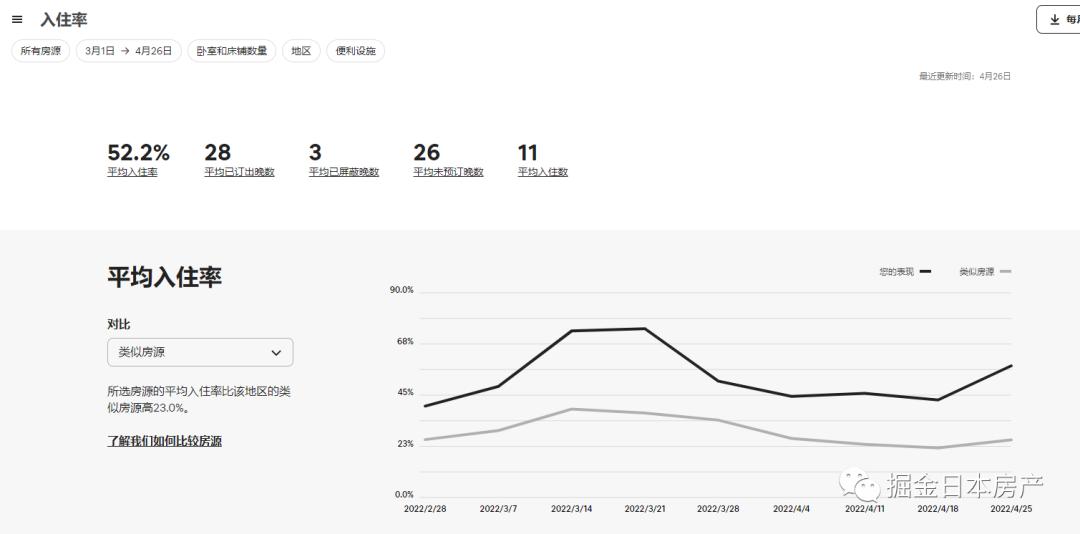This screenshot has height=534, width=1080.
Task: Select the 平均入住数 metric
Action: pos(542,172)
